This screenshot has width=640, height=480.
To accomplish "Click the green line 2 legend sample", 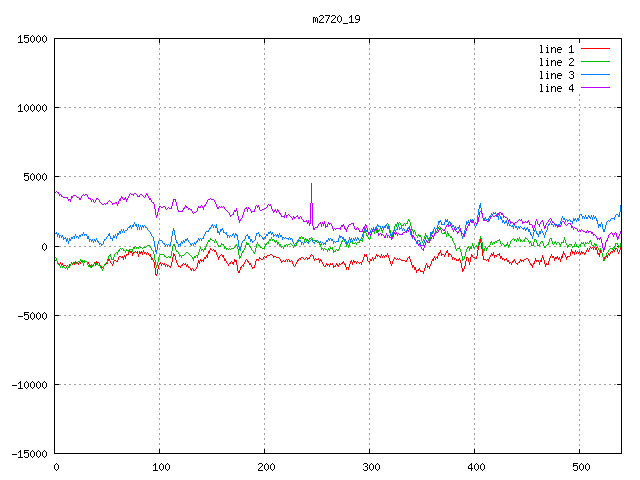I will pos(595,62).
